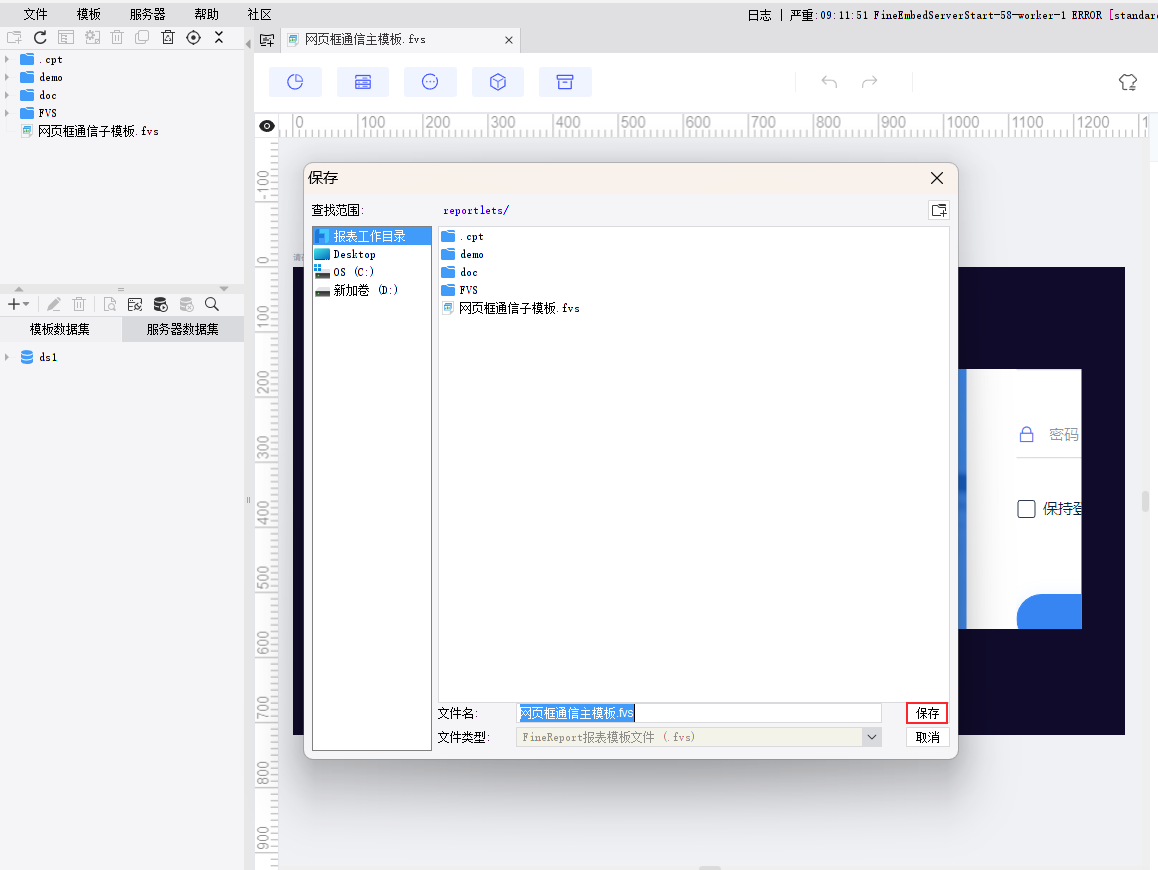Viewport: 1158px width, 870px height.
Task: Click the down arrow on panel splitter
Action: tap(224, 289)
